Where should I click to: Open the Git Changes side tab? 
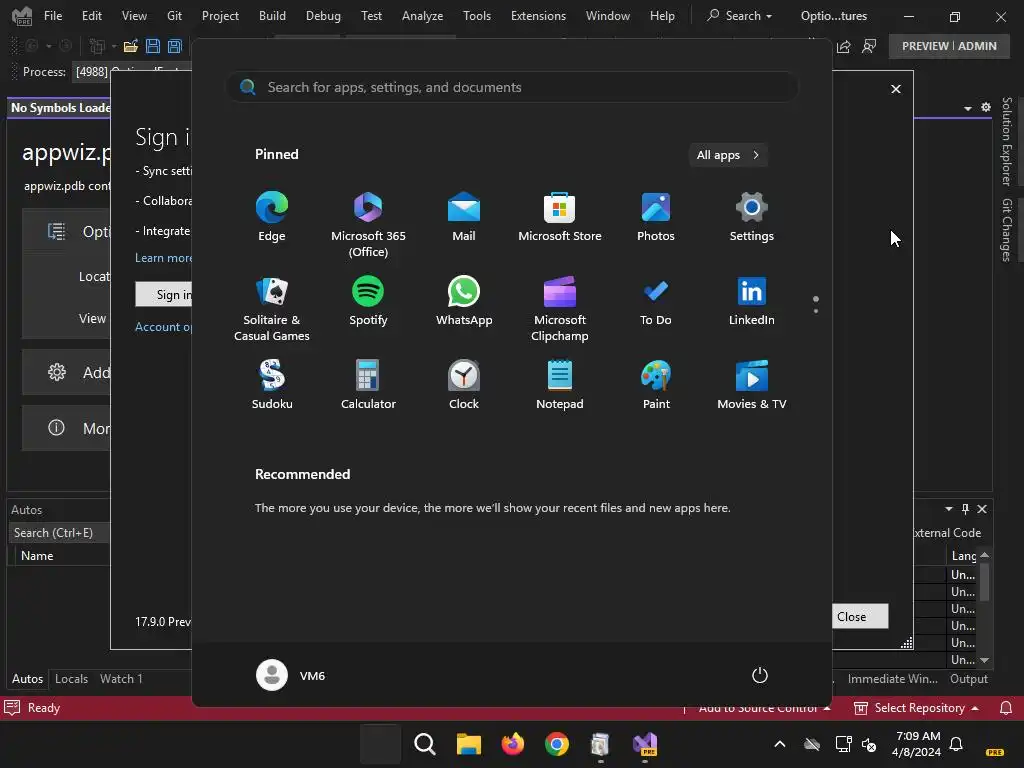pyautogui.click(x=1006, y=231)
